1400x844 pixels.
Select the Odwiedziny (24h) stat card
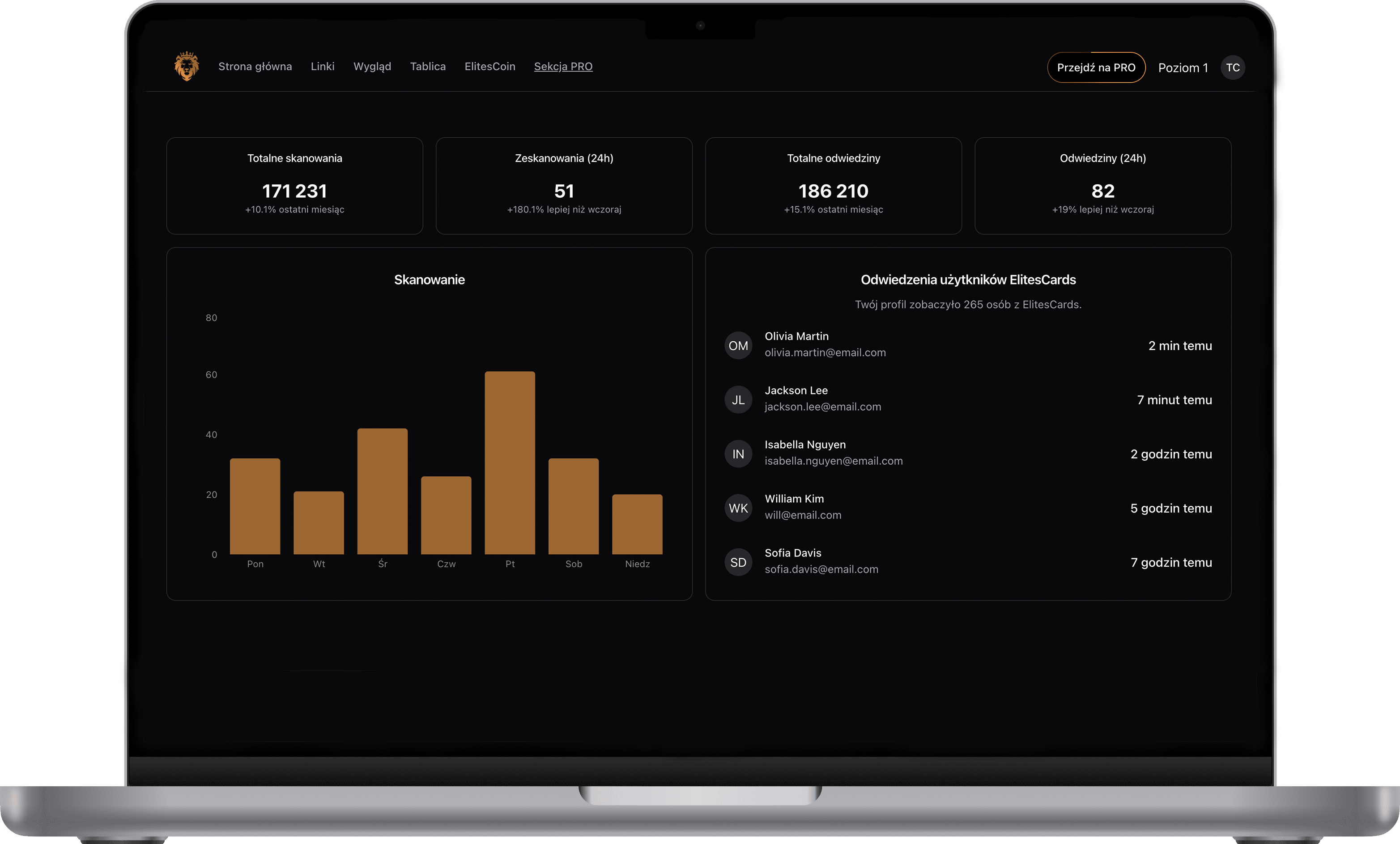[x=1102, y=185]
